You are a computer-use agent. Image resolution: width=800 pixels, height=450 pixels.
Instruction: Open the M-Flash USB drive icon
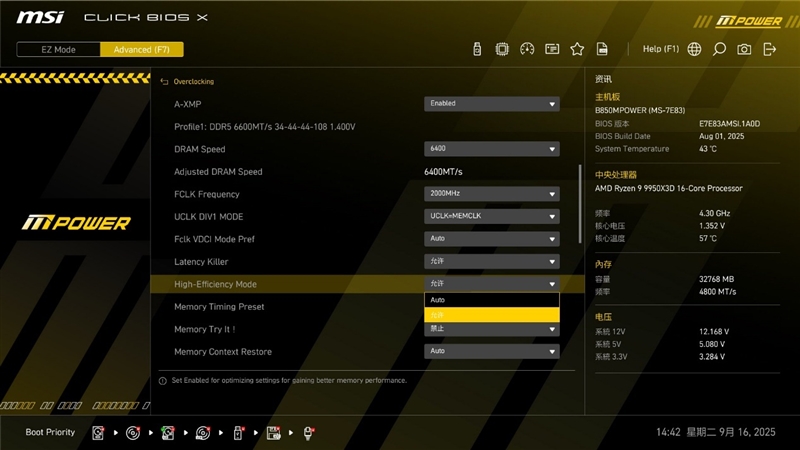click(x=477, y=49)
